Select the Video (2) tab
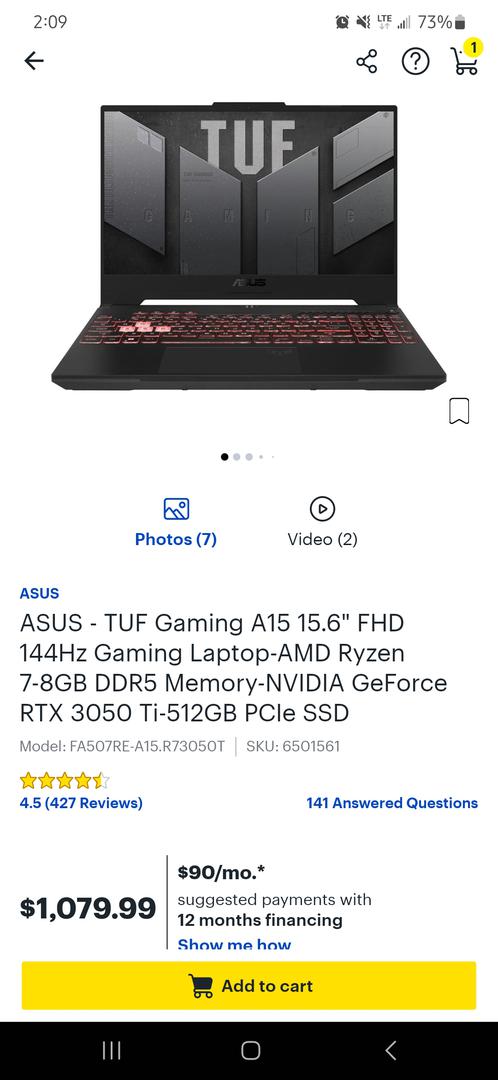 click(x=322, y=523)
